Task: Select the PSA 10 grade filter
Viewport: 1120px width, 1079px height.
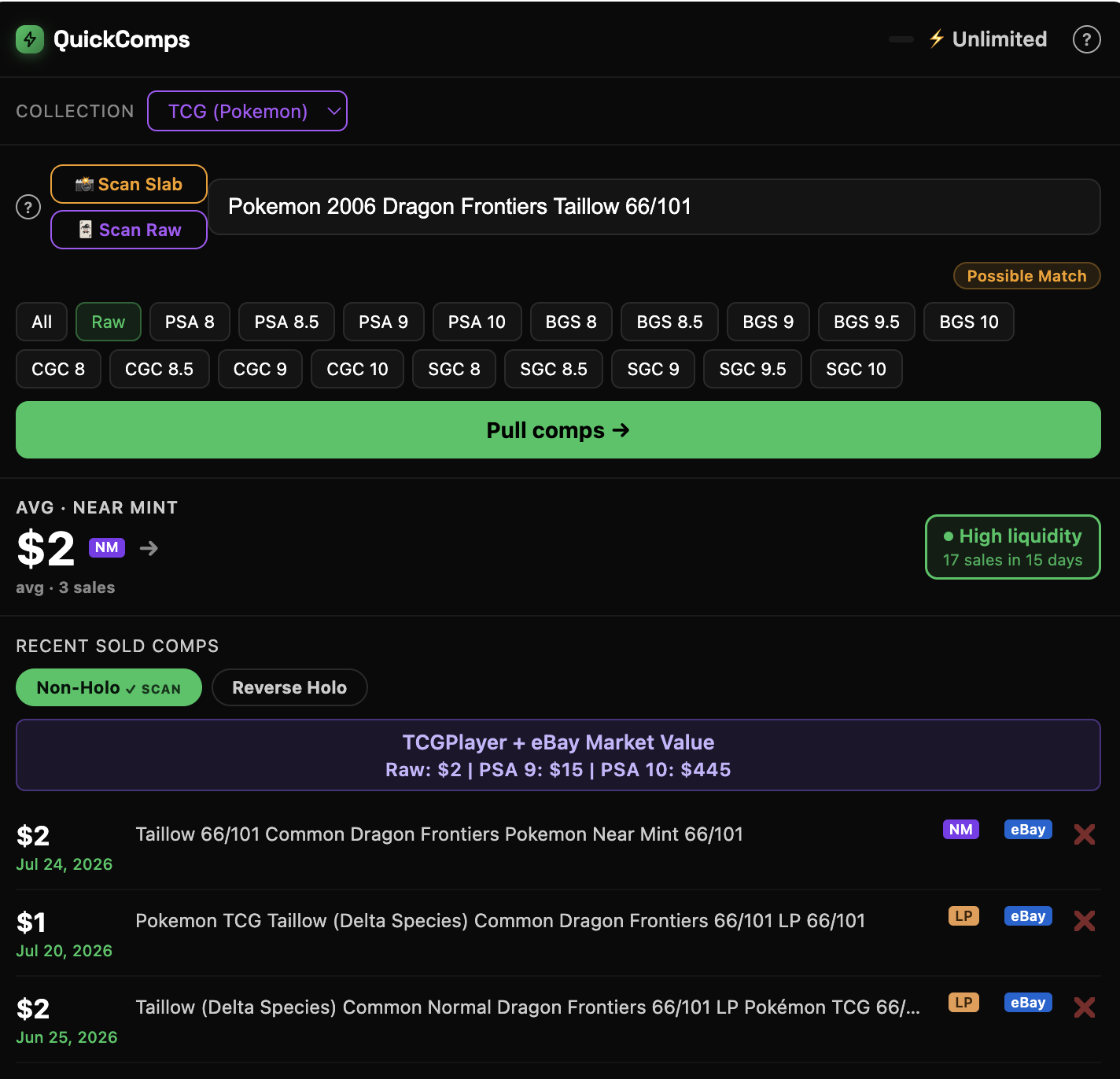Action: pos(477,322)
